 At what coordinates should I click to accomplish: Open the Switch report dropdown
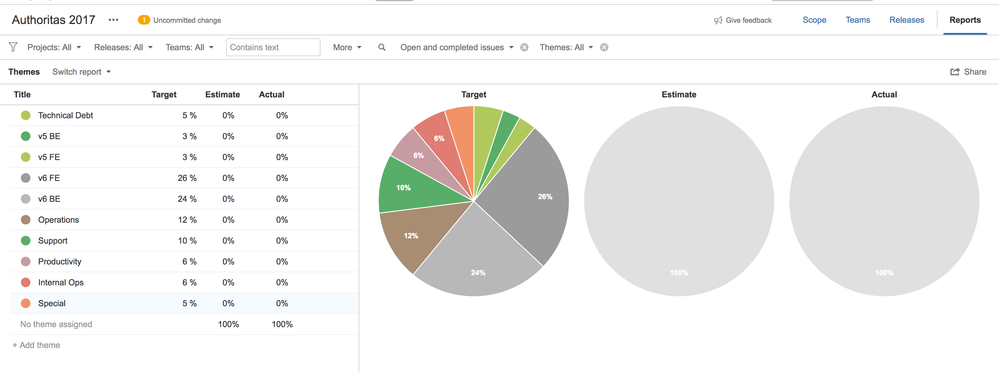[x=82, y=72]
